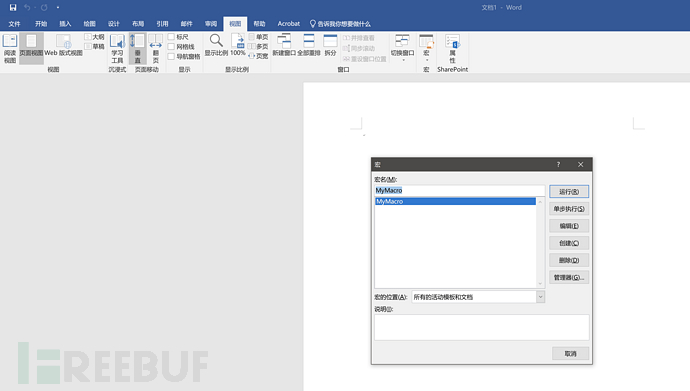Click 运行(R) button in macro dialog
Viewport: 690px width, 391px height.
(569, 192)
